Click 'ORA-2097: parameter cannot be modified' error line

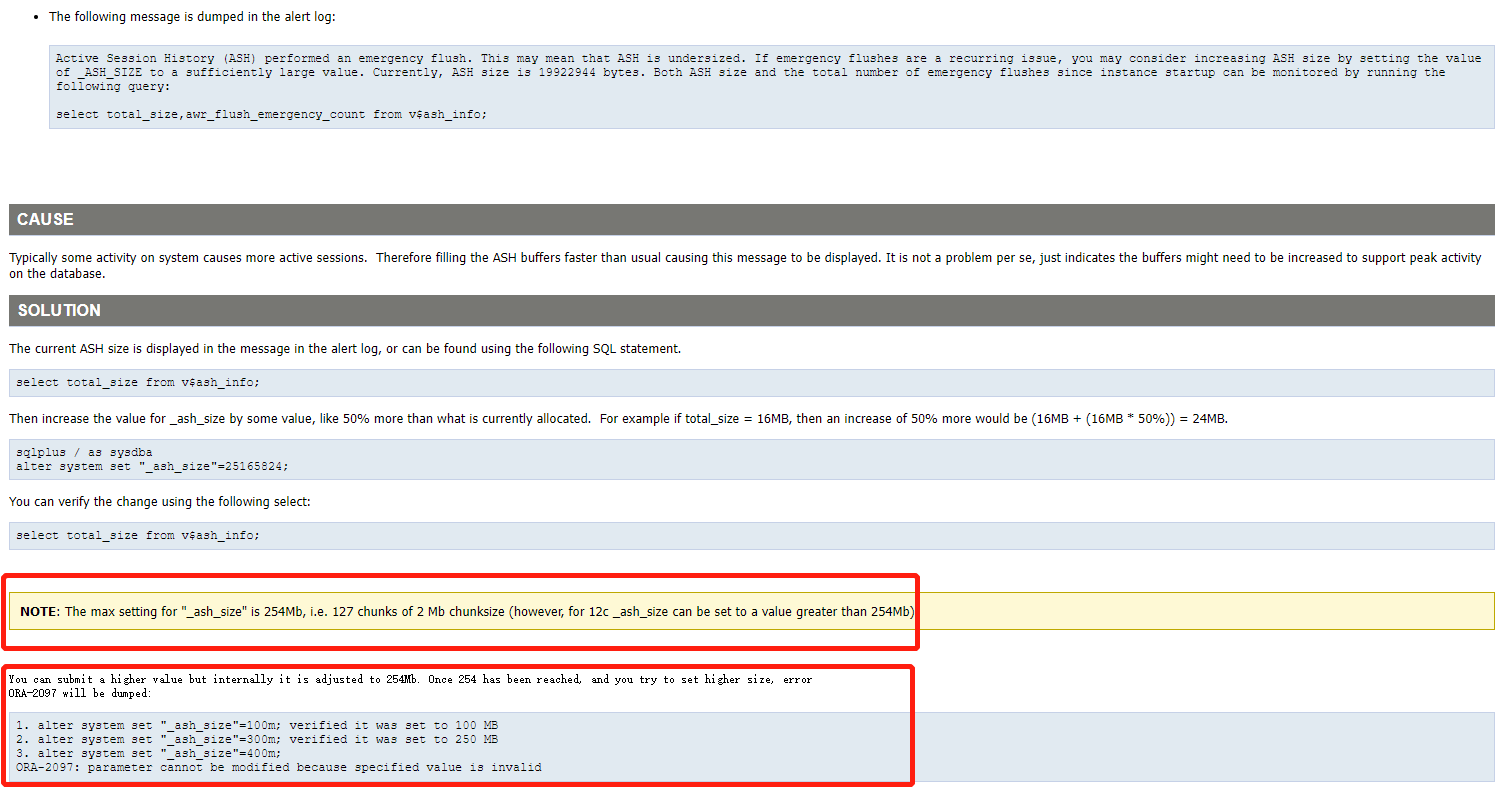tap(279, 767)
